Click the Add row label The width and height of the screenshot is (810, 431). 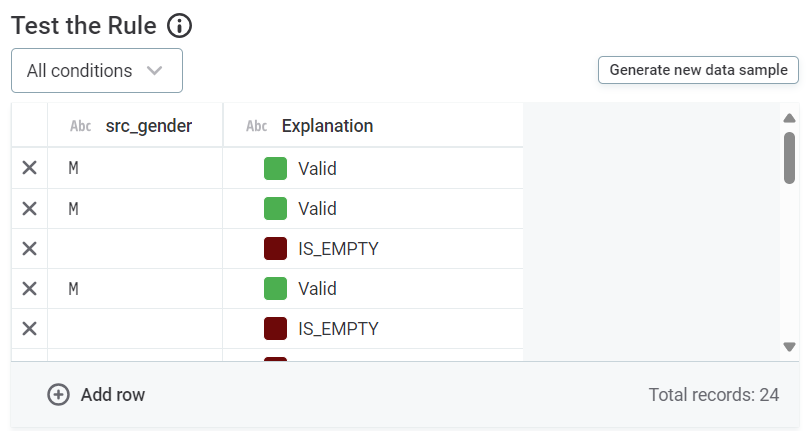point(113,394)
